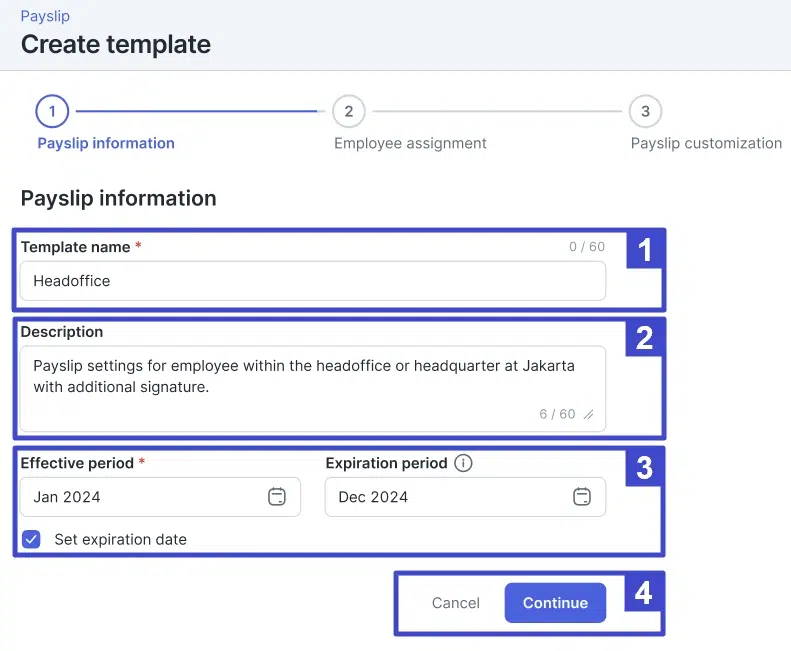Screen dimensions: 791x651
Task: Click the number 1 annotation badge
Action: pyautogui.click(x=644, y=250)
